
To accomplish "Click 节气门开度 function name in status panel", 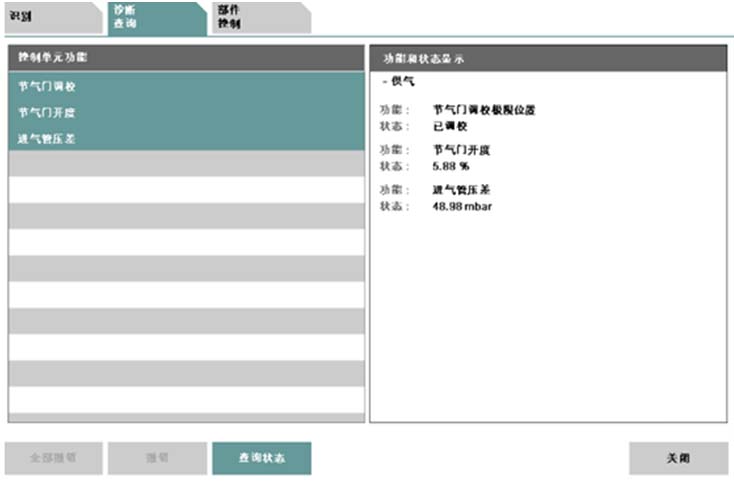I will tap(460, 150).
